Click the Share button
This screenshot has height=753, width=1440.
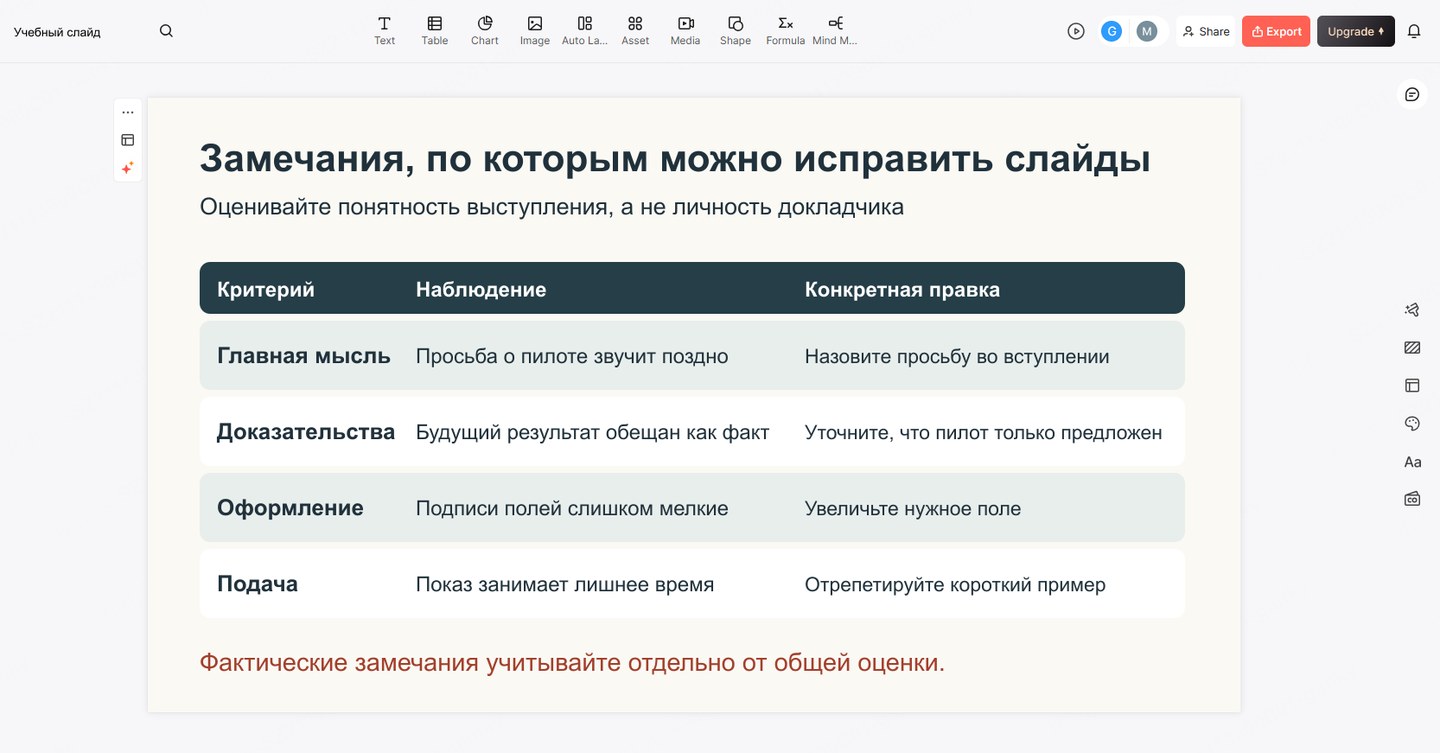[1206, 31]
